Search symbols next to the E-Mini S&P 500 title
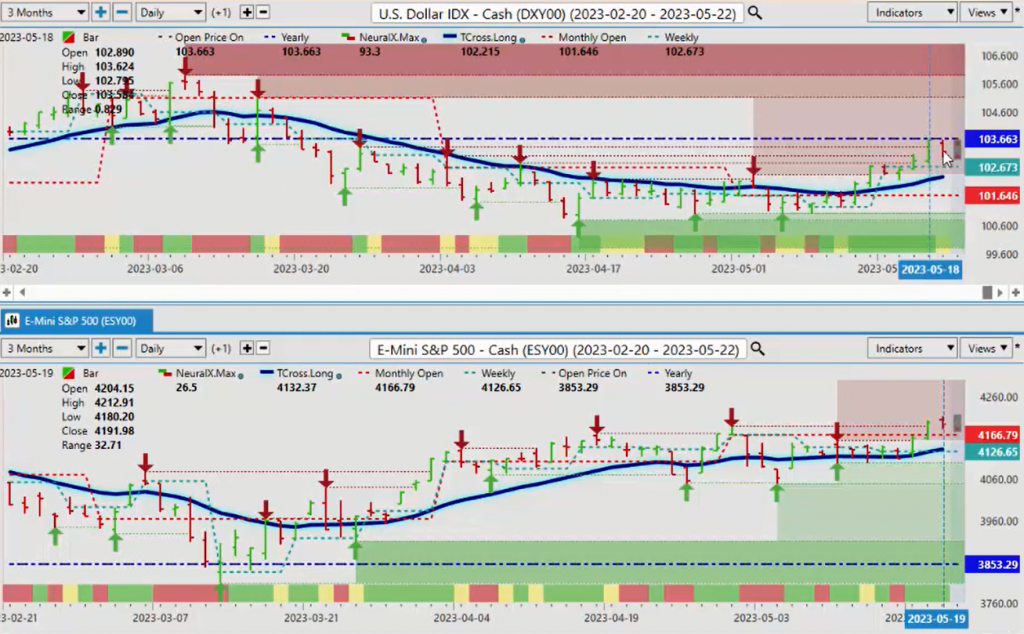 tap(757, 349)
